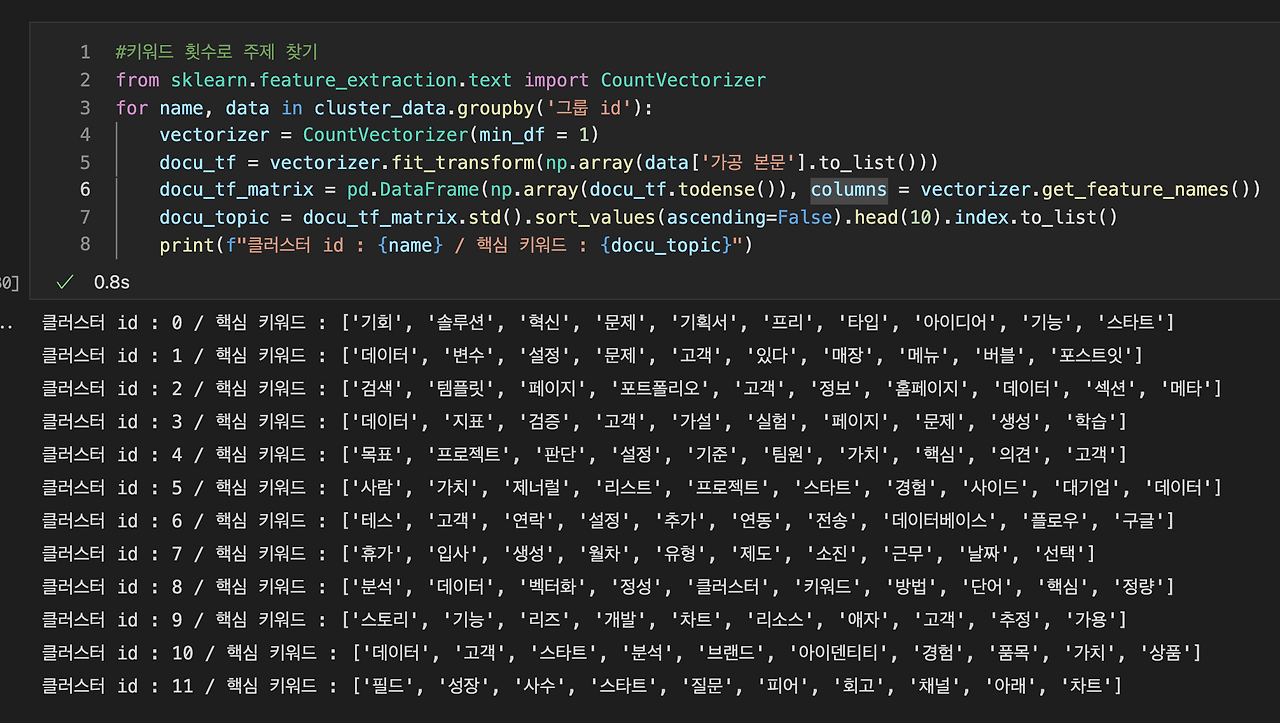The height and width of the screenshot is (723, 1280).
Task: Click the 'print' call on line 8
Action: [x=186, y=244]
